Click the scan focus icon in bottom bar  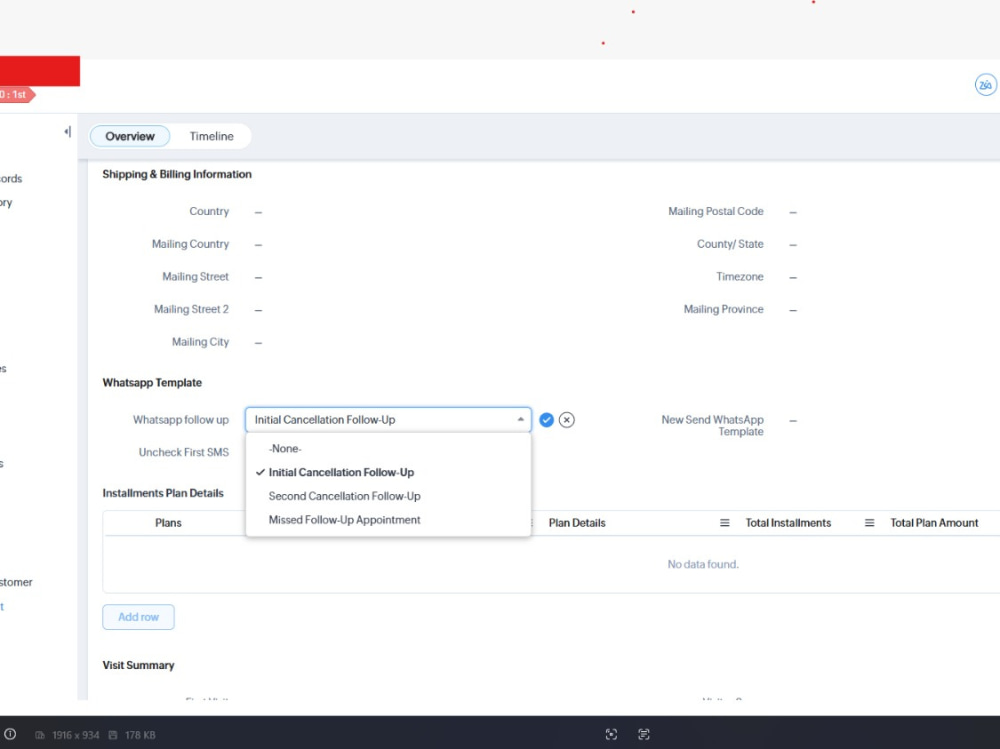(x=611, y=734)
